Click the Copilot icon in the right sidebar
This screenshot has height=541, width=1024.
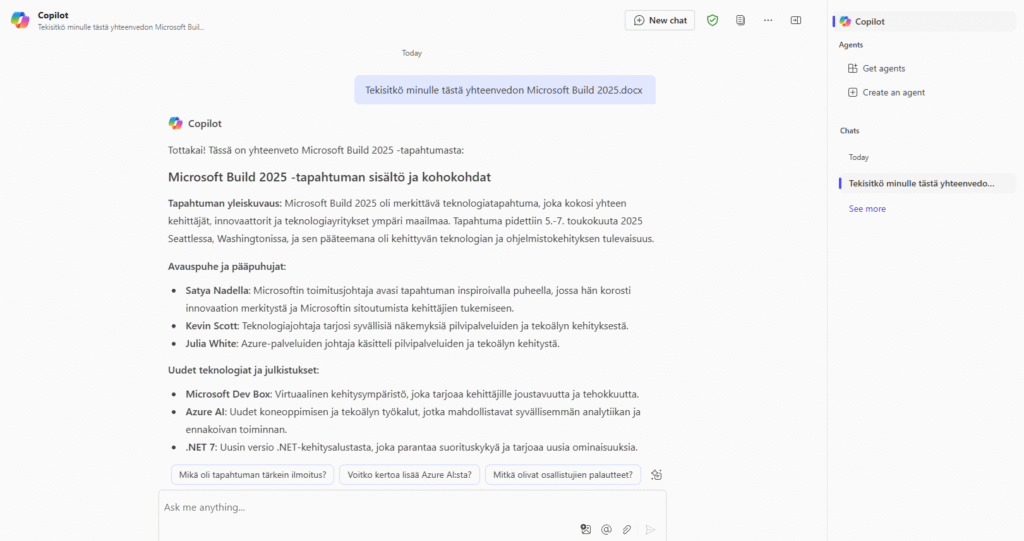click(x=846, y=22)
